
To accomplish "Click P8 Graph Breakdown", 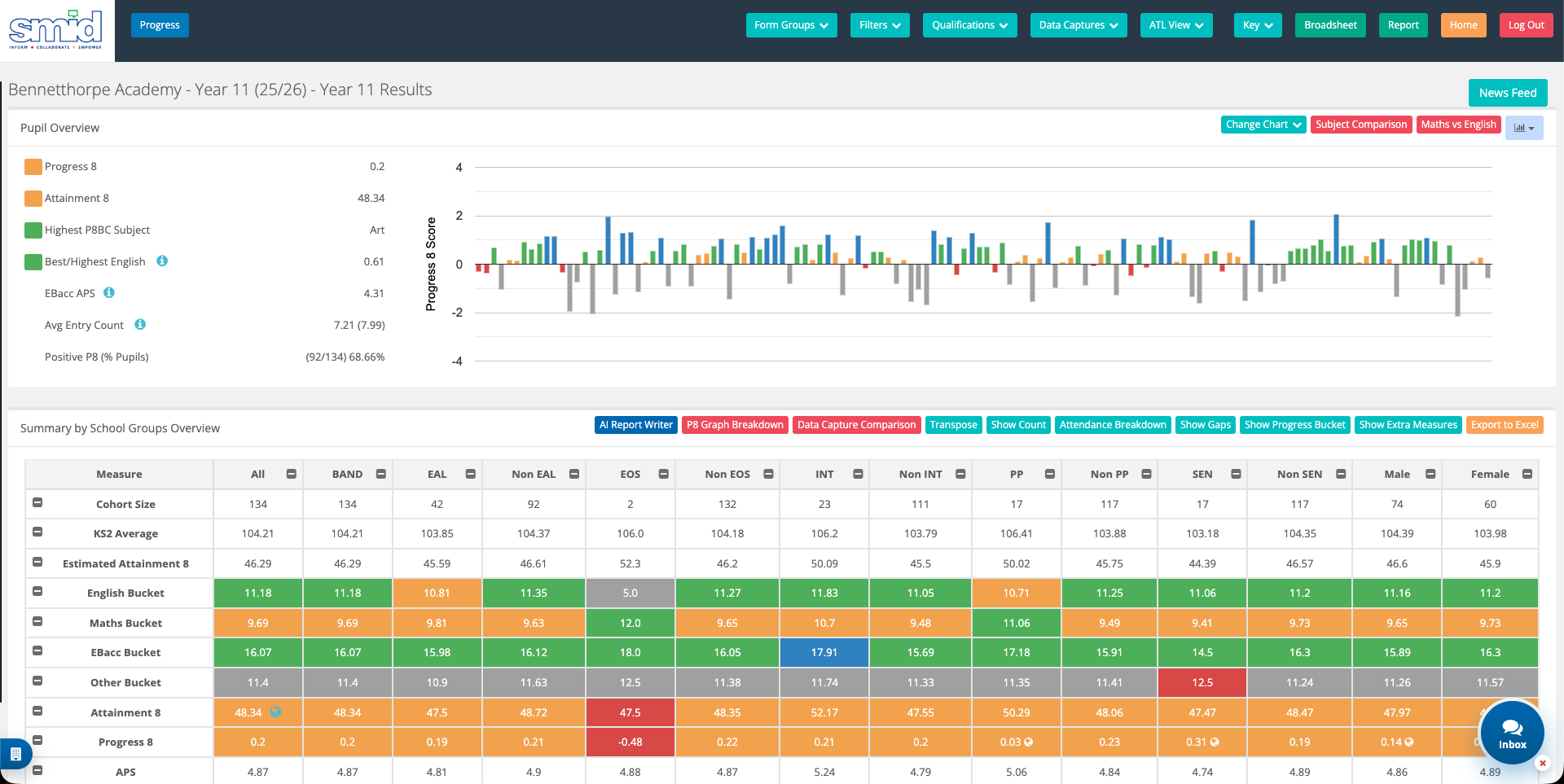I will point(735,425).
